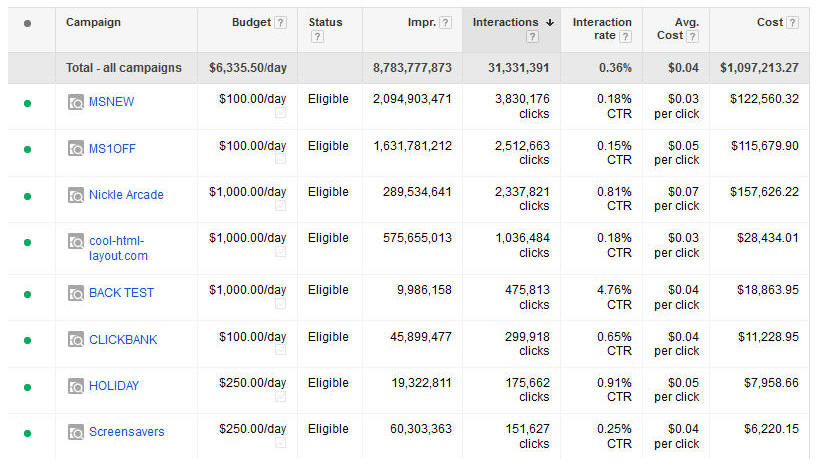Sort by the Interactions column header
The height and width of the screenshot is (469, 819).
click(507, 22)
